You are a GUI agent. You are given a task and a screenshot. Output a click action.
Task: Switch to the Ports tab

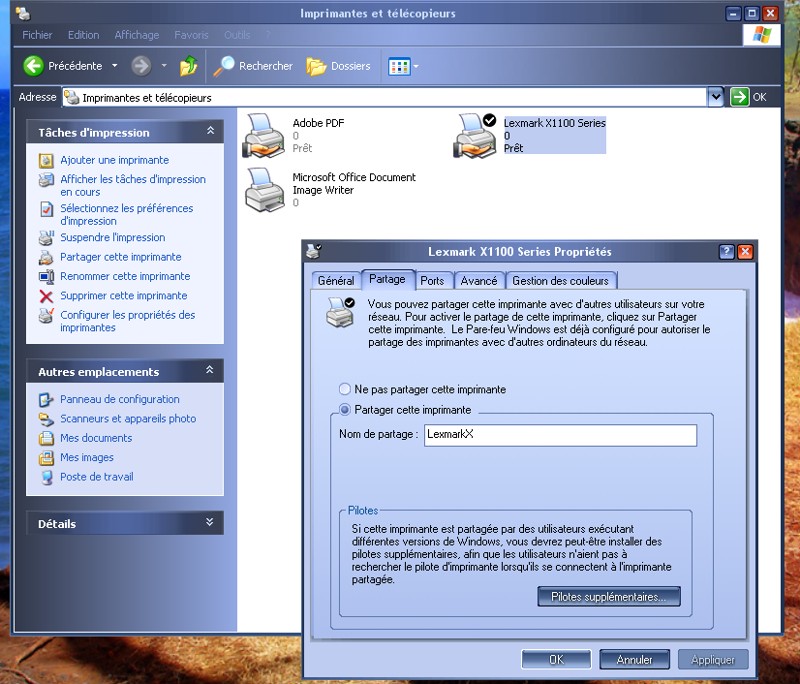pyautogui.click(x=432, y=281)
